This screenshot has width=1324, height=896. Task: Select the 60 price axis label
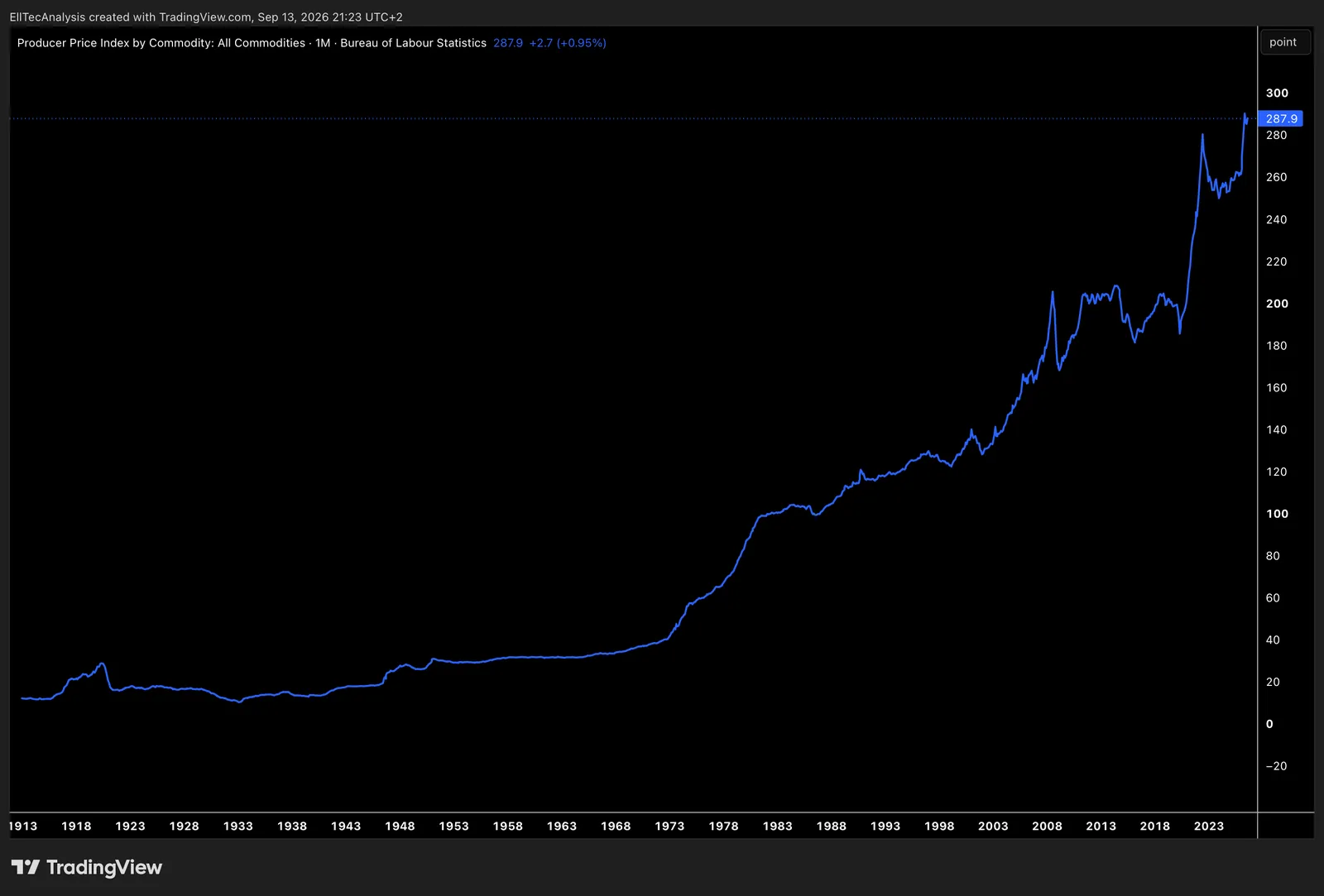[x=1273, y=597]
